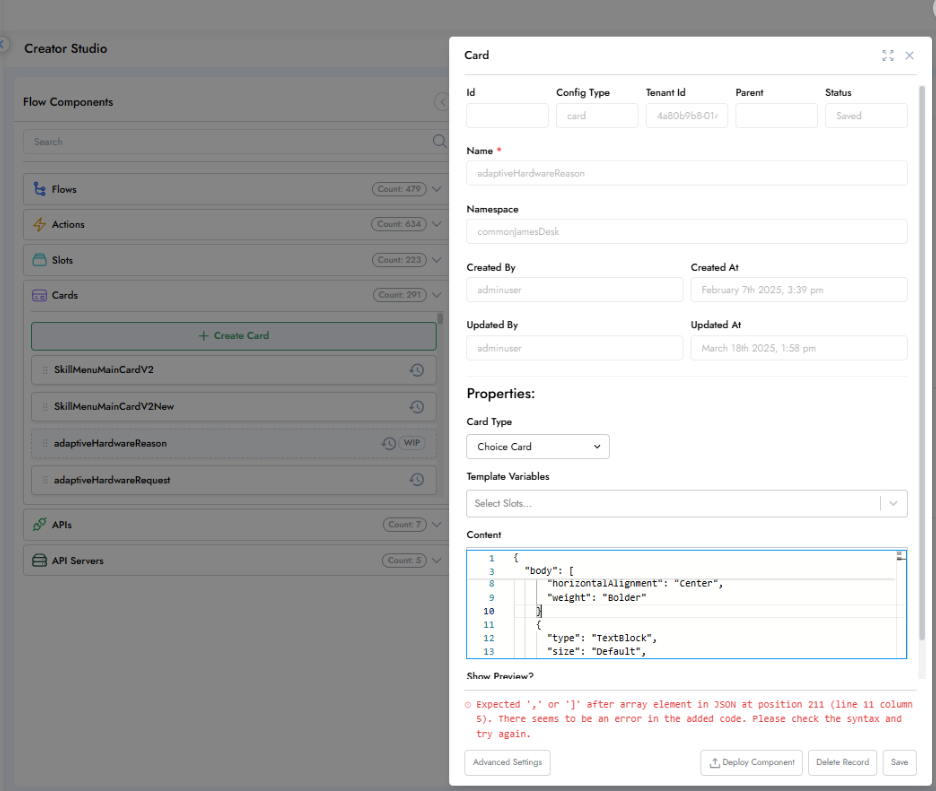
Task: Click the card Name input field
Action: tap(686, 173)
